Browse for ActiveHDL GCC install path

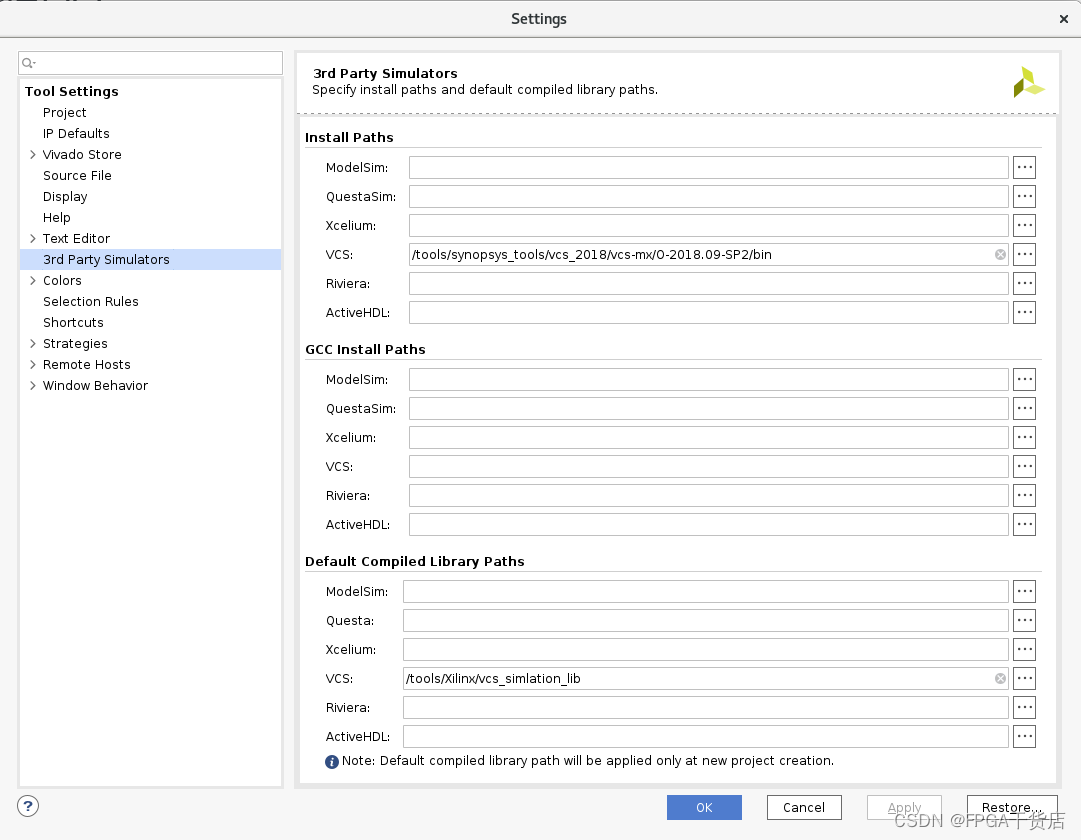pyautogui.click(x=1024, y=524)
